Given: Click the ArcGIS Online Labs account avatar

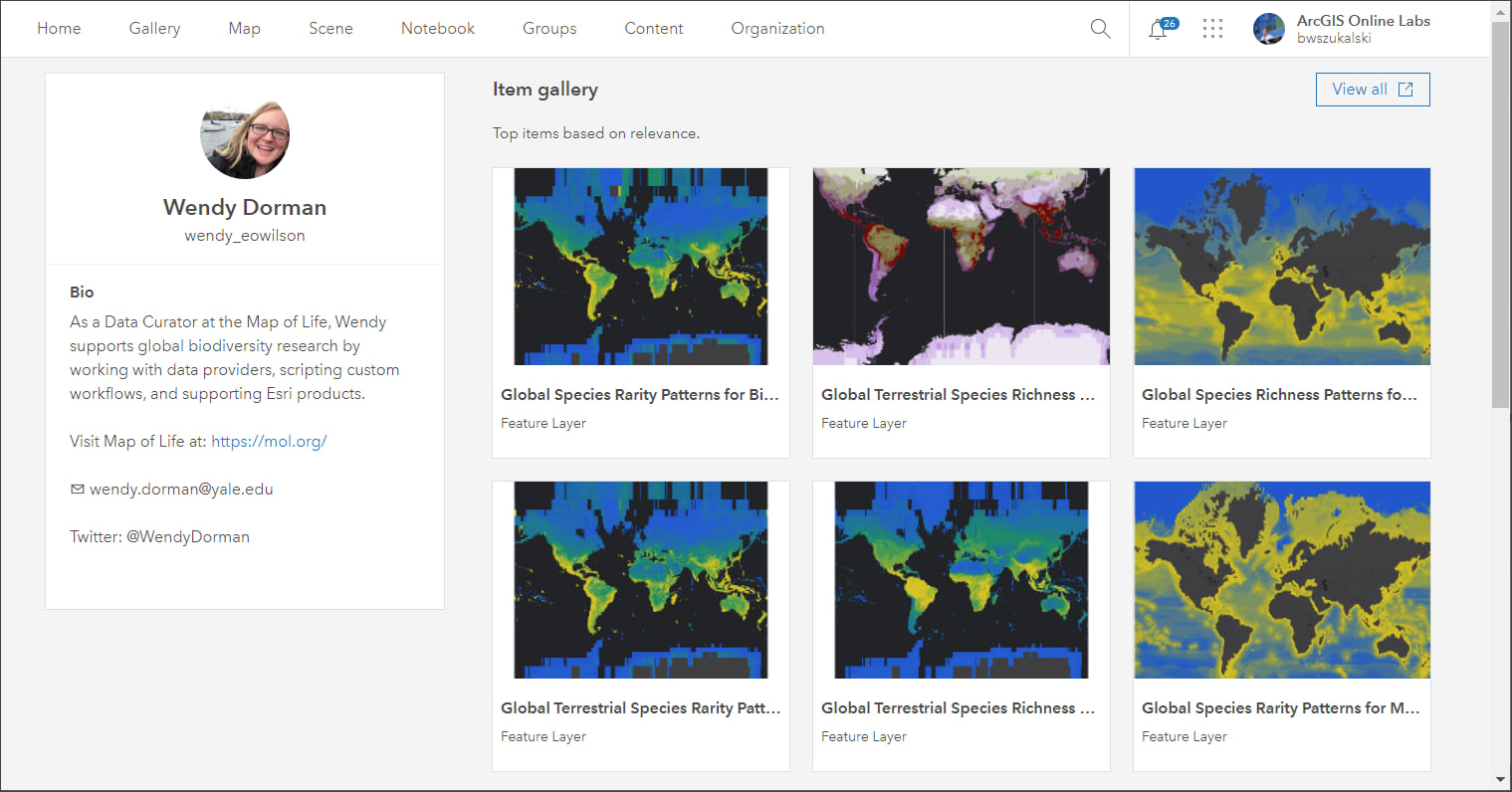Looking at the screenshot, I should [x=1268, y=29].
